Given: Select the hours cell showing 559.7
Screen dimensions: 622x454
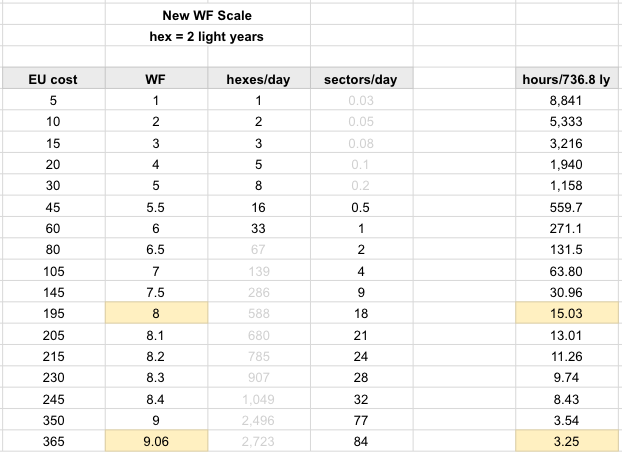Looking at the screenshot, I should (x=567, y=207).
